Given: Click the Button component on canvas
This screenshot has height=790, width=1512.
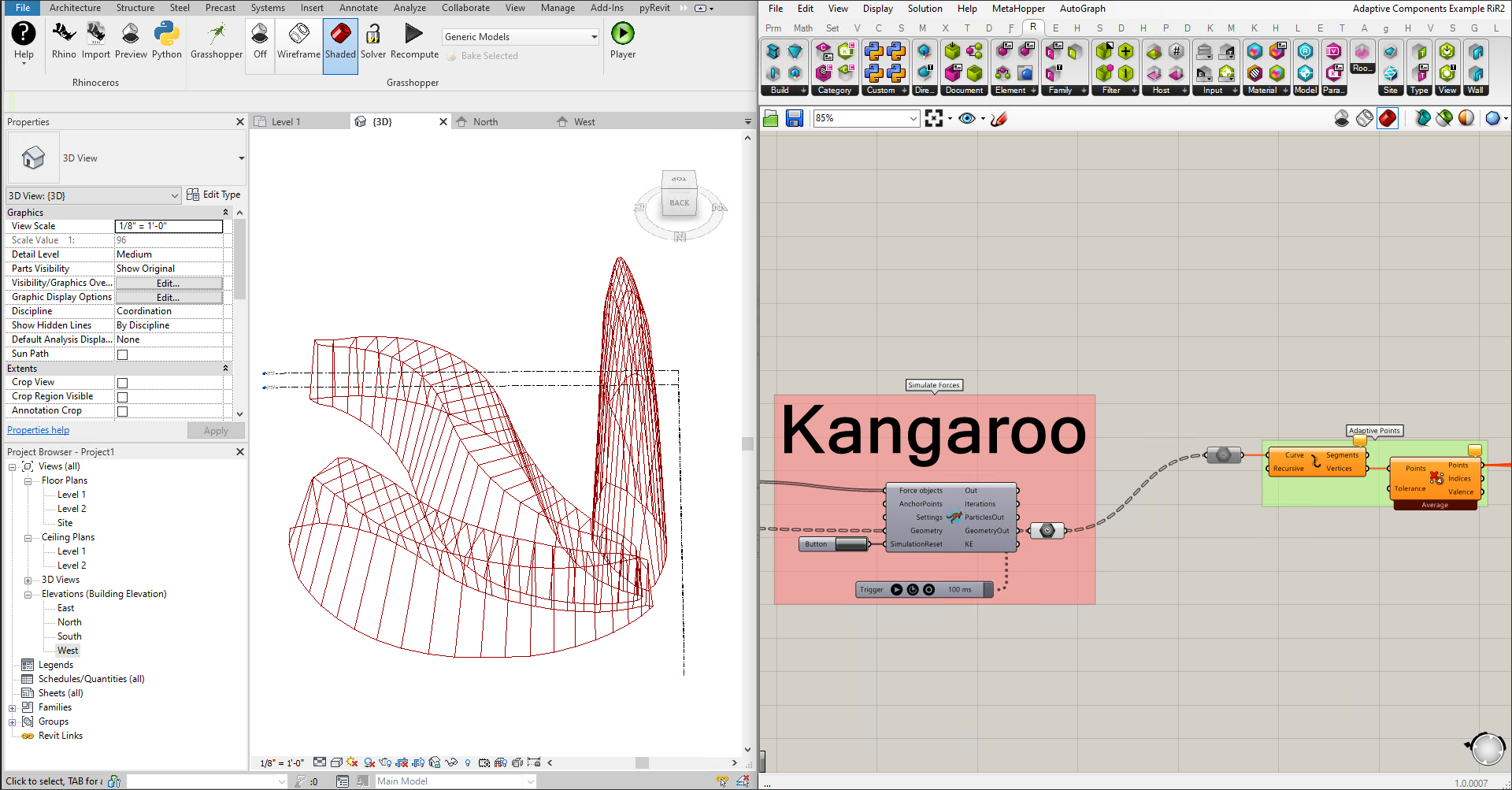Looking at the screenshot, I should click(x=833, y=544).
